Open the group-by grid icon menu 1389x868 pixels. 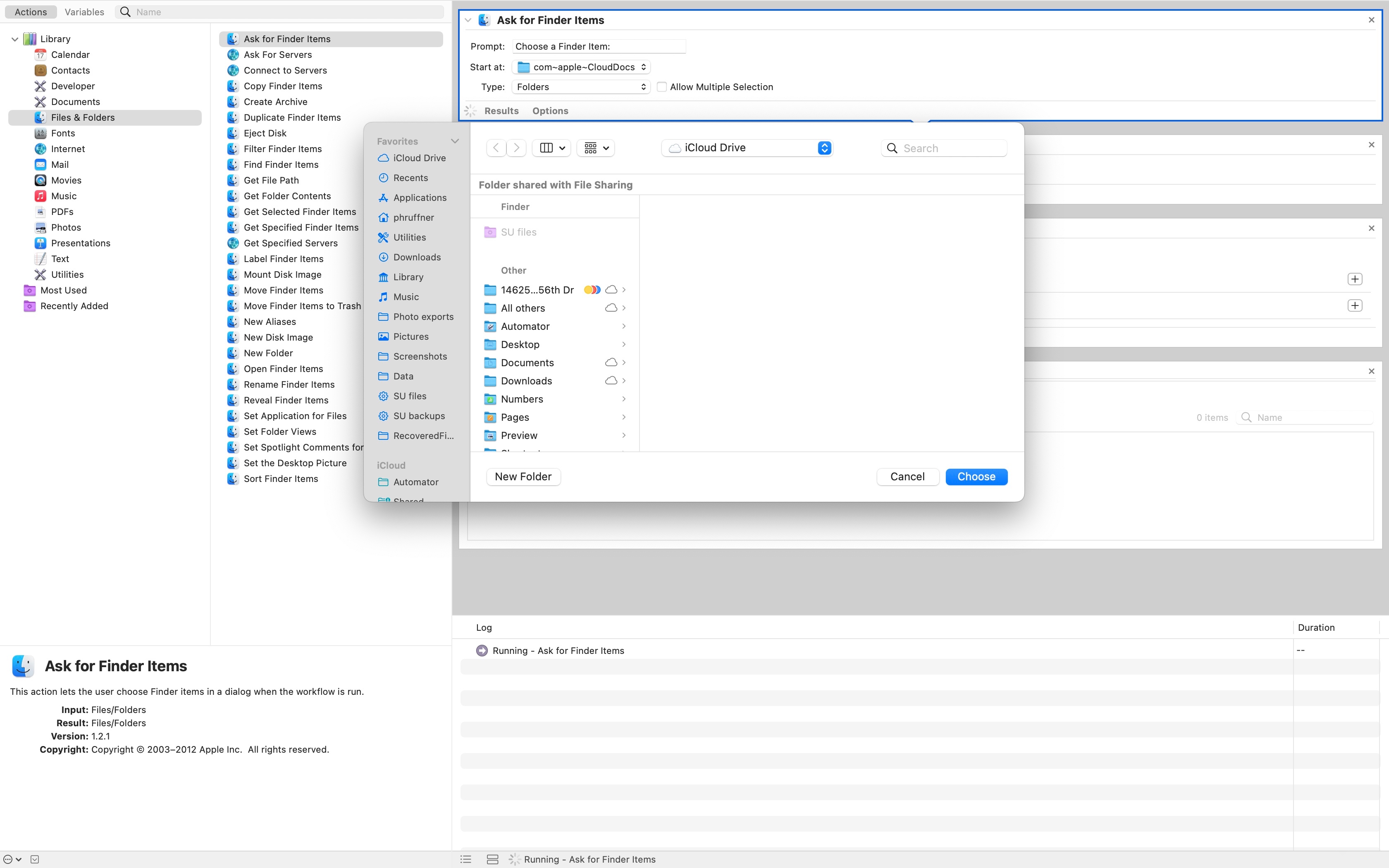click(x=596, y=148)
